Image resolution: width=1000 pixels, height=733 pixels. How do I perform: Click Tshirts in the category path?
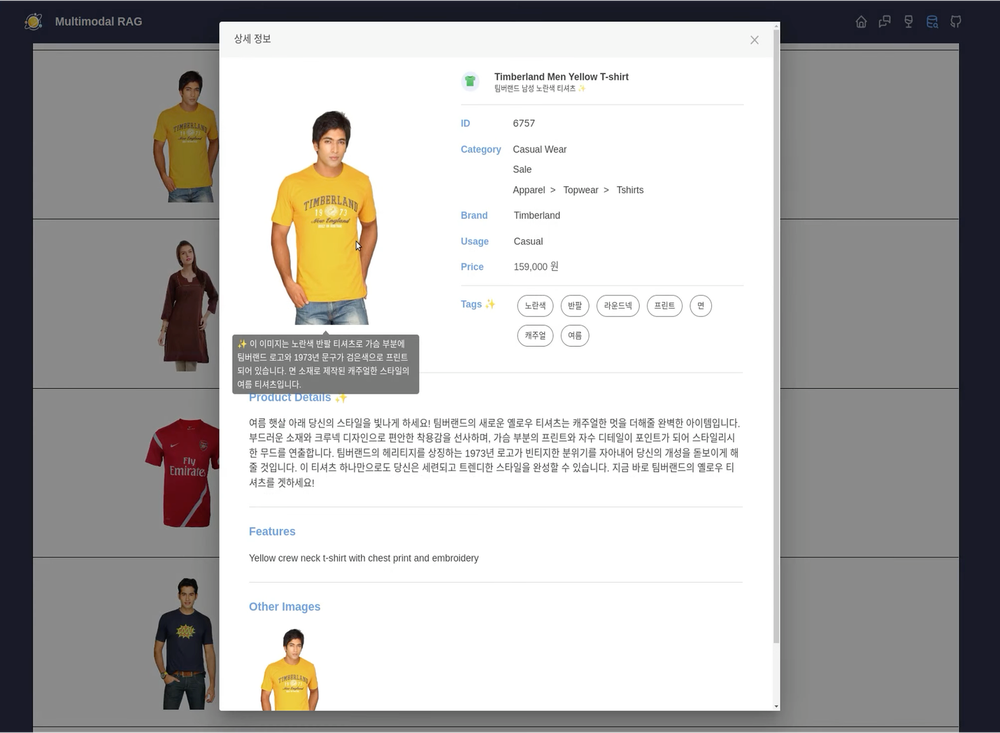pyautogui.click(x=629, y=190)
